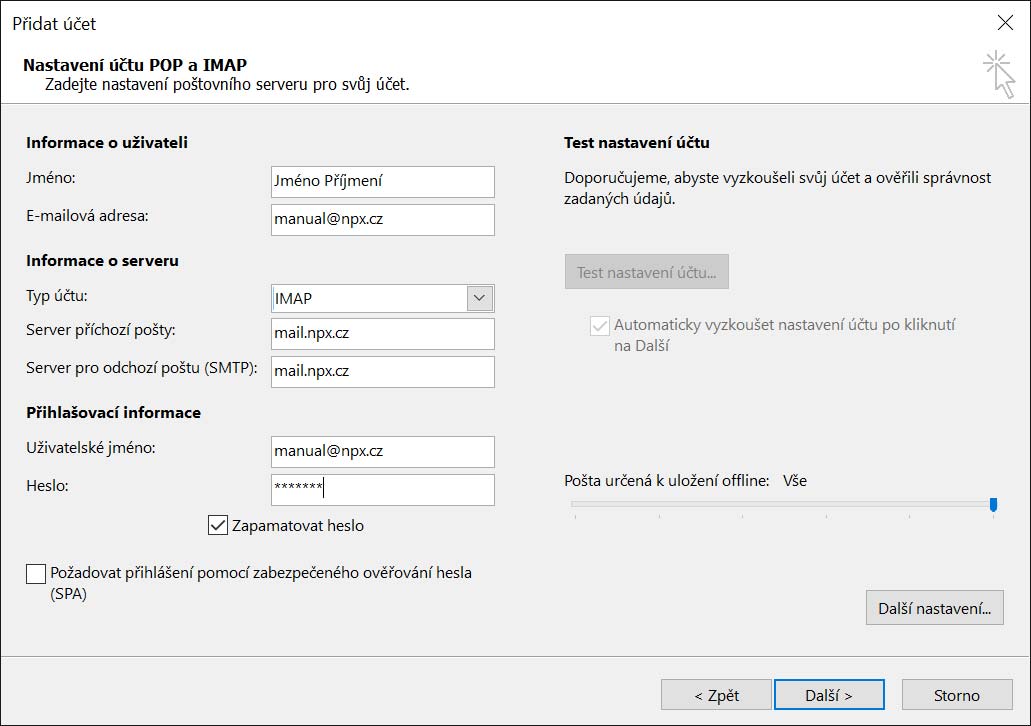This screenshot has width=1031, height=726.
Task: Click the Další > button
Action: pos(828,695)
